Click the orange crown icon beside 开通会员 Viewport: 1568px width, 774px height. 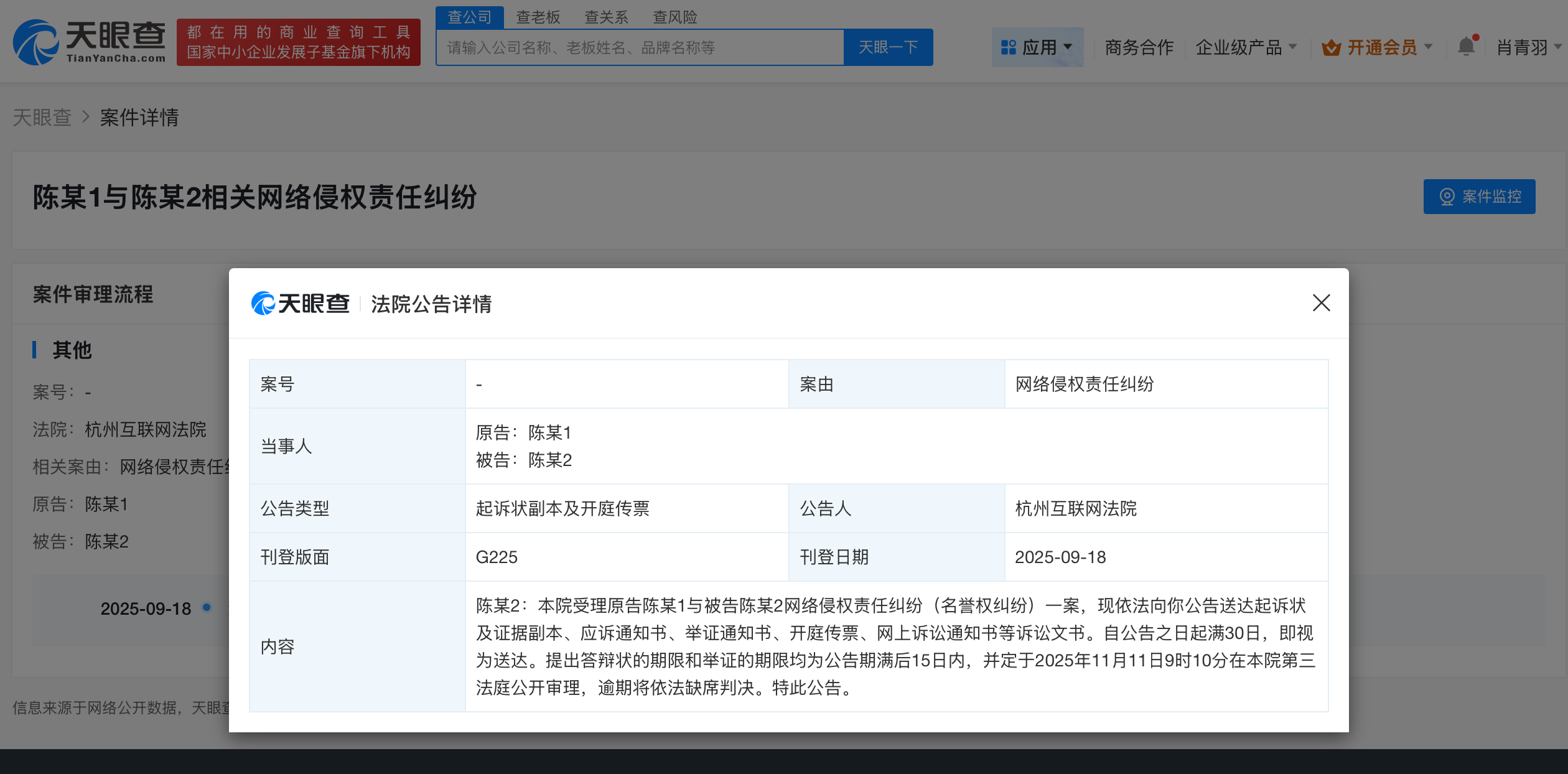coord(1332,47)
